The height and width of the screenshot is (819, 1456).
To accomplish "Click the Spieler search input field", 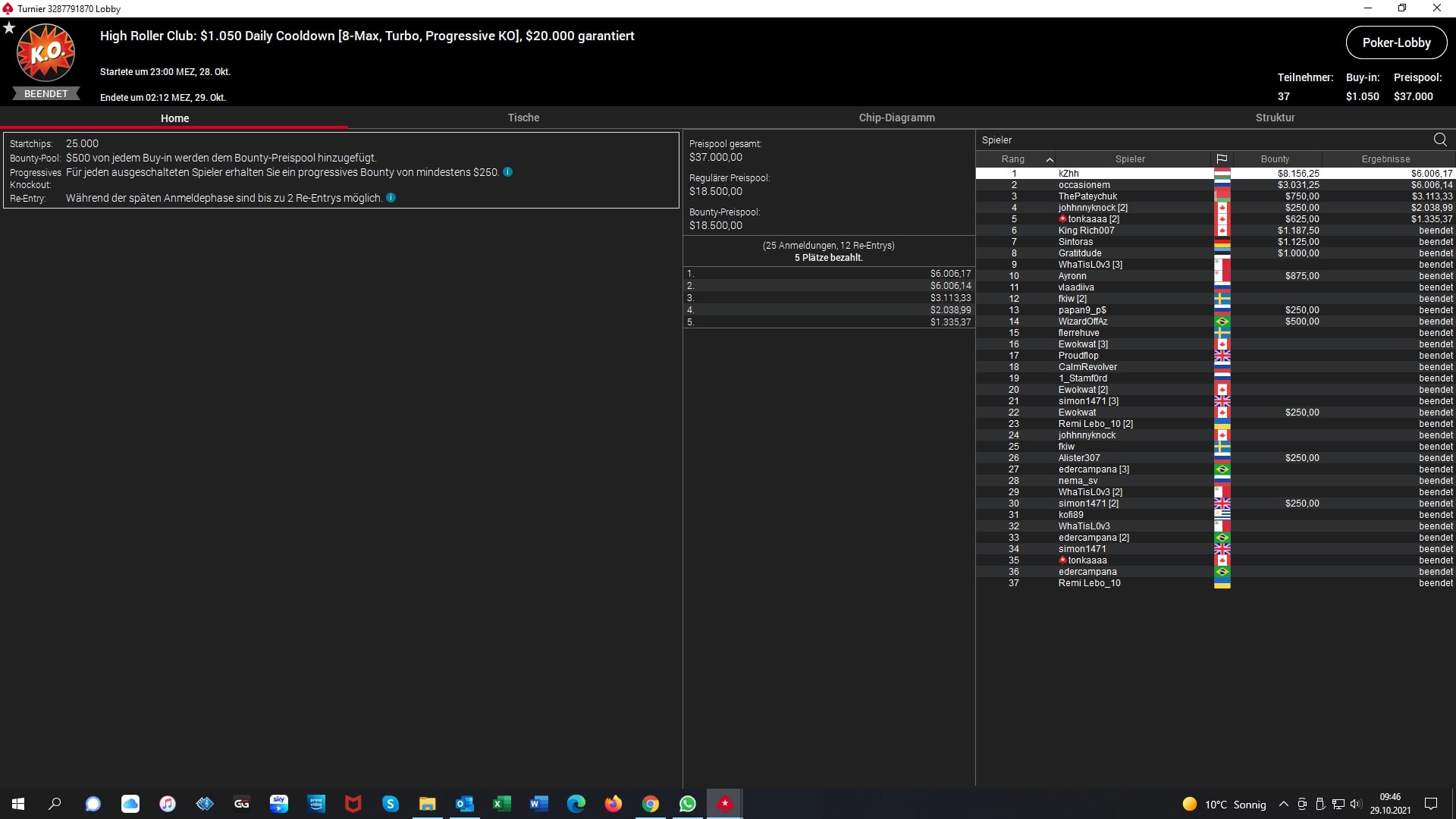I will pos(1198,140).
